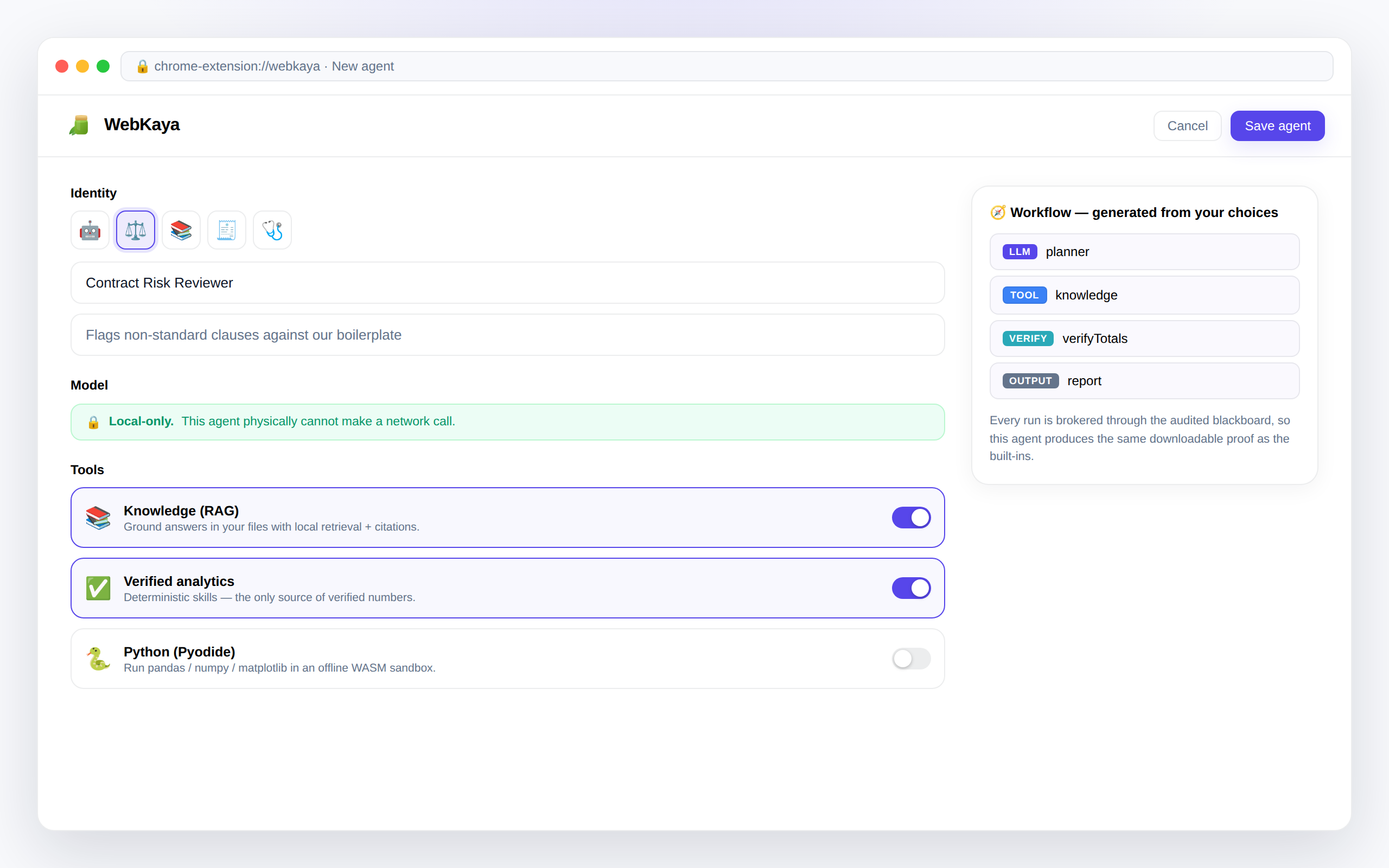Enable the Python (Pyodide) toggle

[911, 659]
